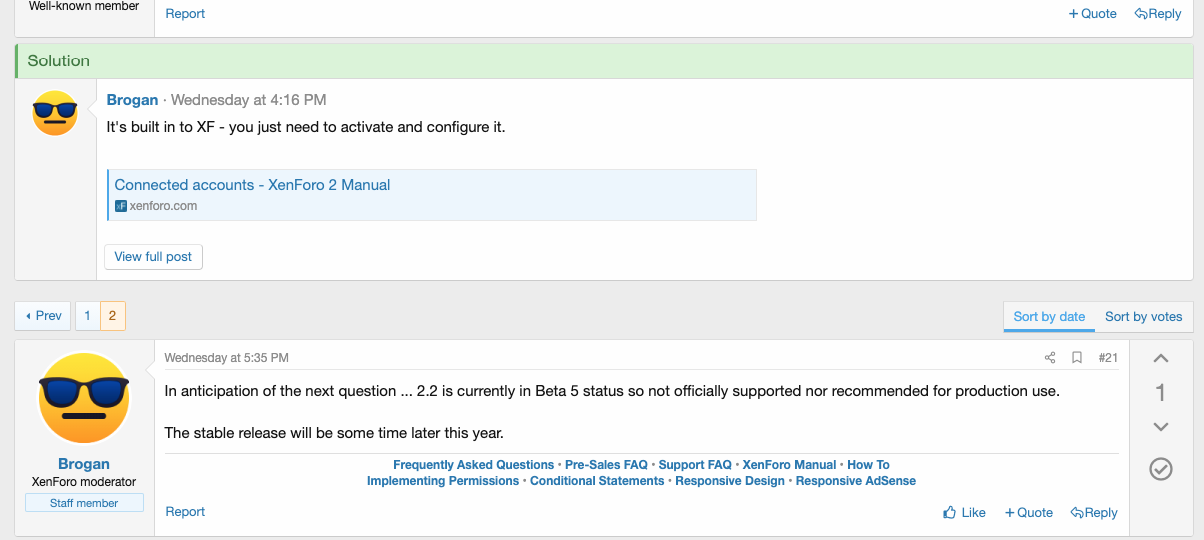Viewport: 1204px width, 540px height.
Task: Open the small avatar in Solution box
Action: click(x=55, y=112)
